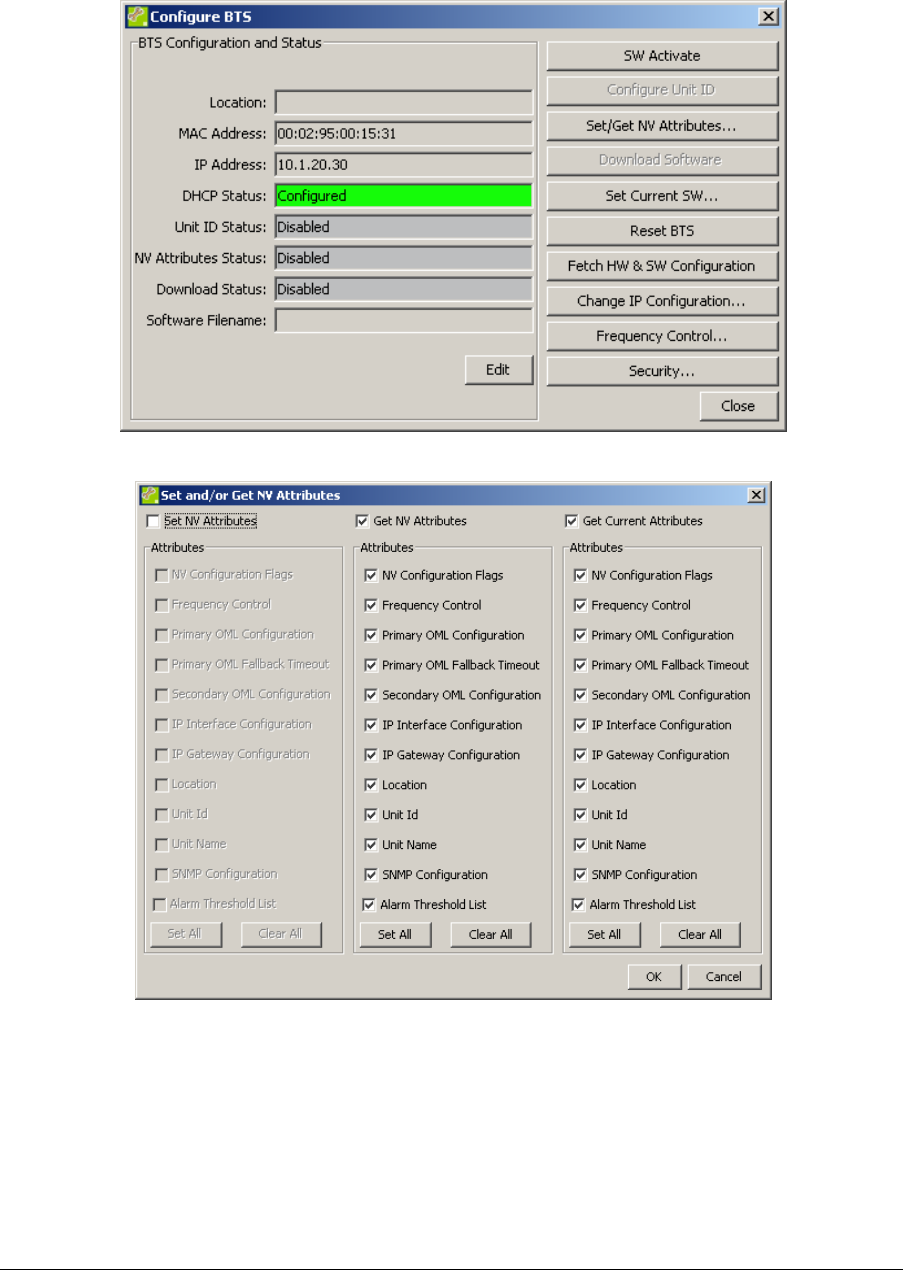Click the Software Filename field
The image size is (903, 1270).
coord(404,320)
